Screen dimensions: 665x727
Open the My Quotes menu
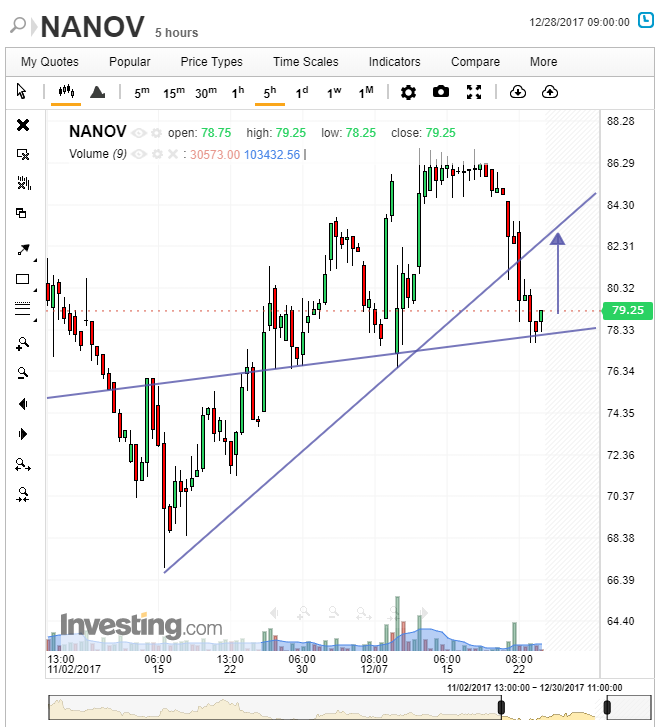coord(50,62)
